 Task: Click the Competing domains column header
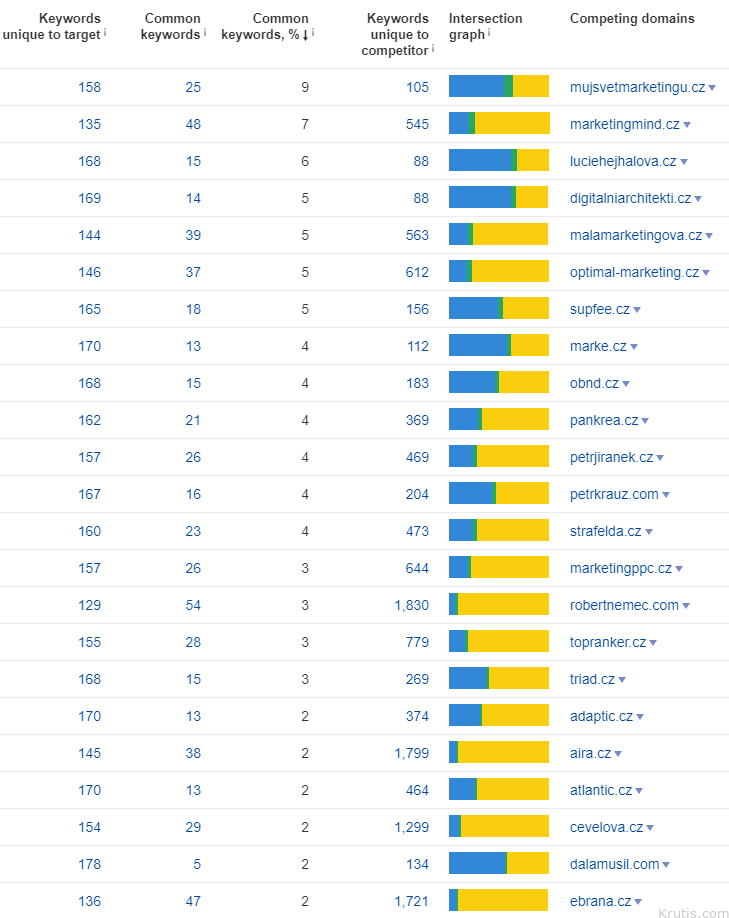[x=631, y=18]
